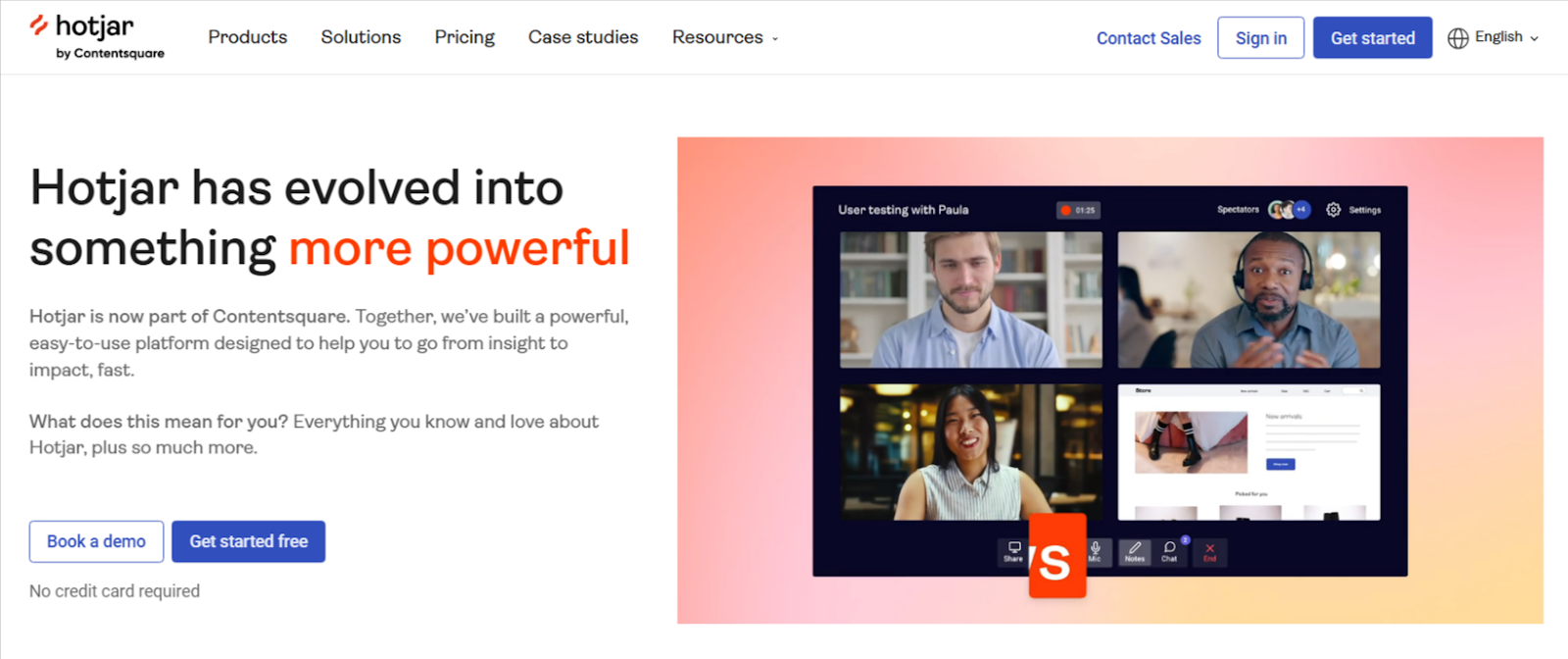The height and width of the screenshot is (659, 1568).
Task: Click 'User testing with Paula' title
Action: click(x=904, y=210)
